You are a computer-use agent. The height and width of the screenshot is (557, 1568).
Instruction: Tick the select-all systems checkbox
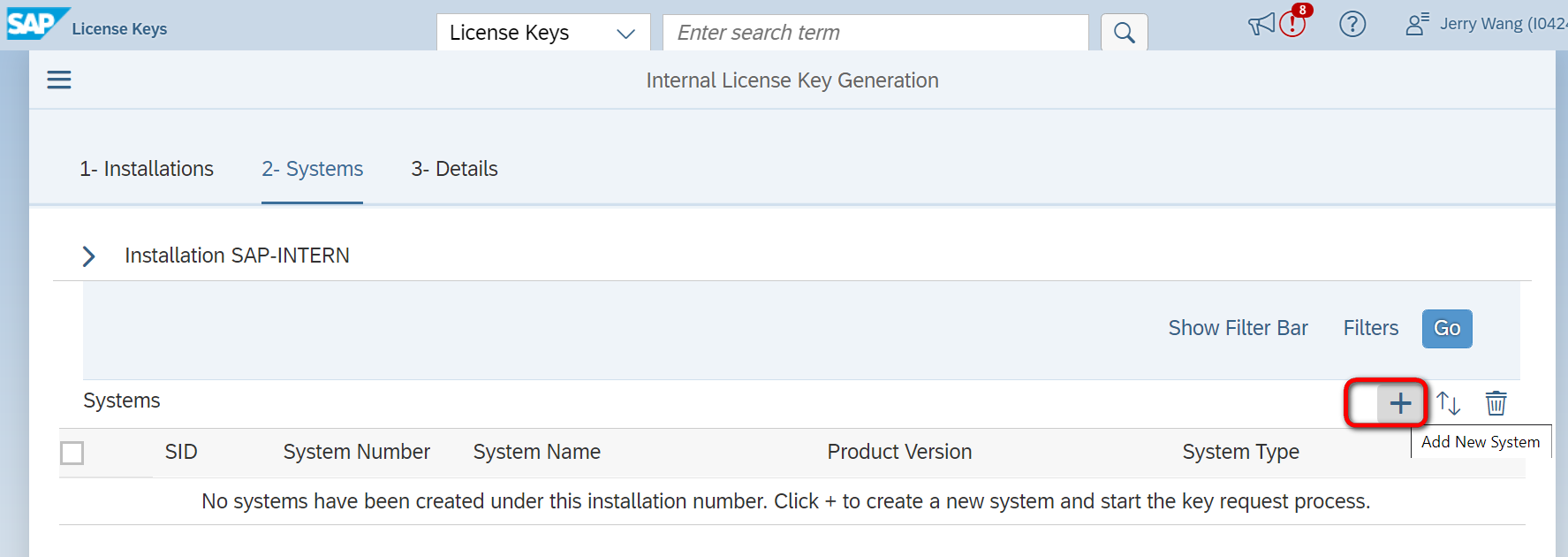72,453
